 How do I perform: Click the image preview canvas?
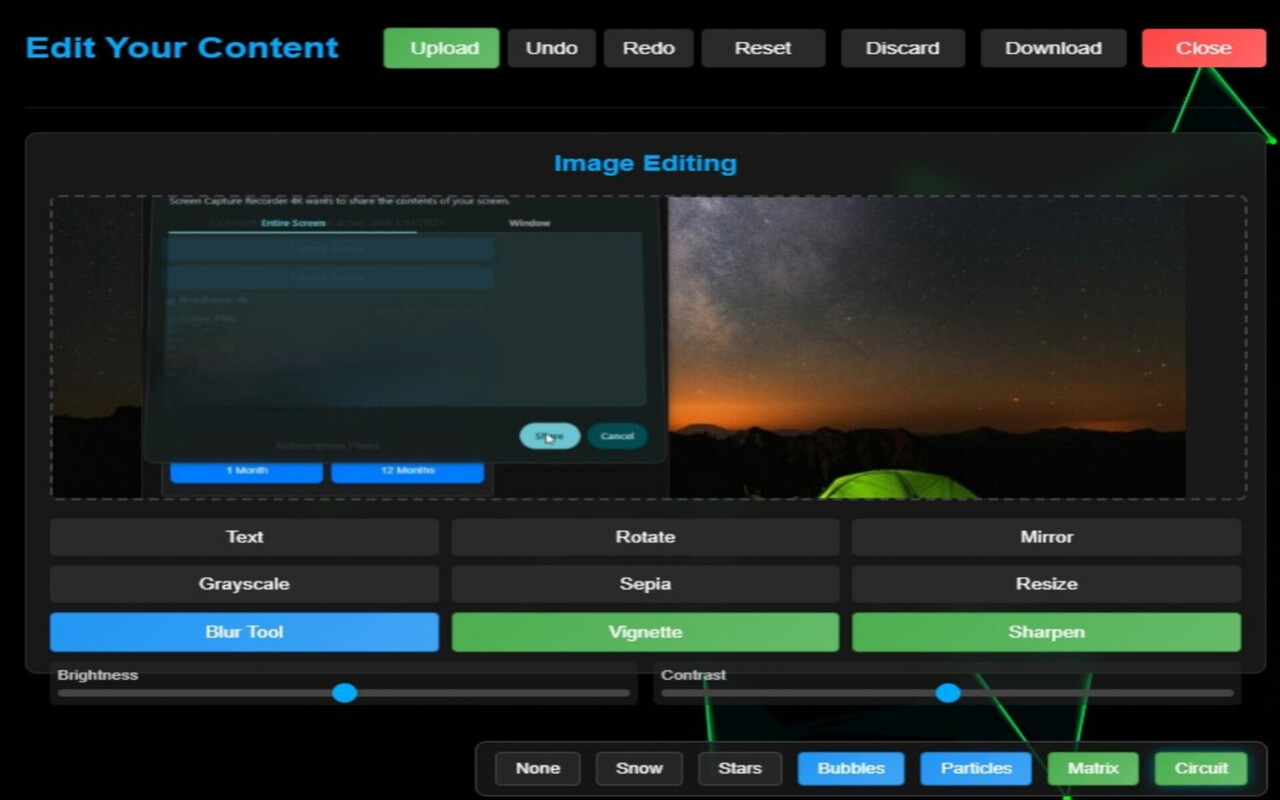(x=648, y=348)
